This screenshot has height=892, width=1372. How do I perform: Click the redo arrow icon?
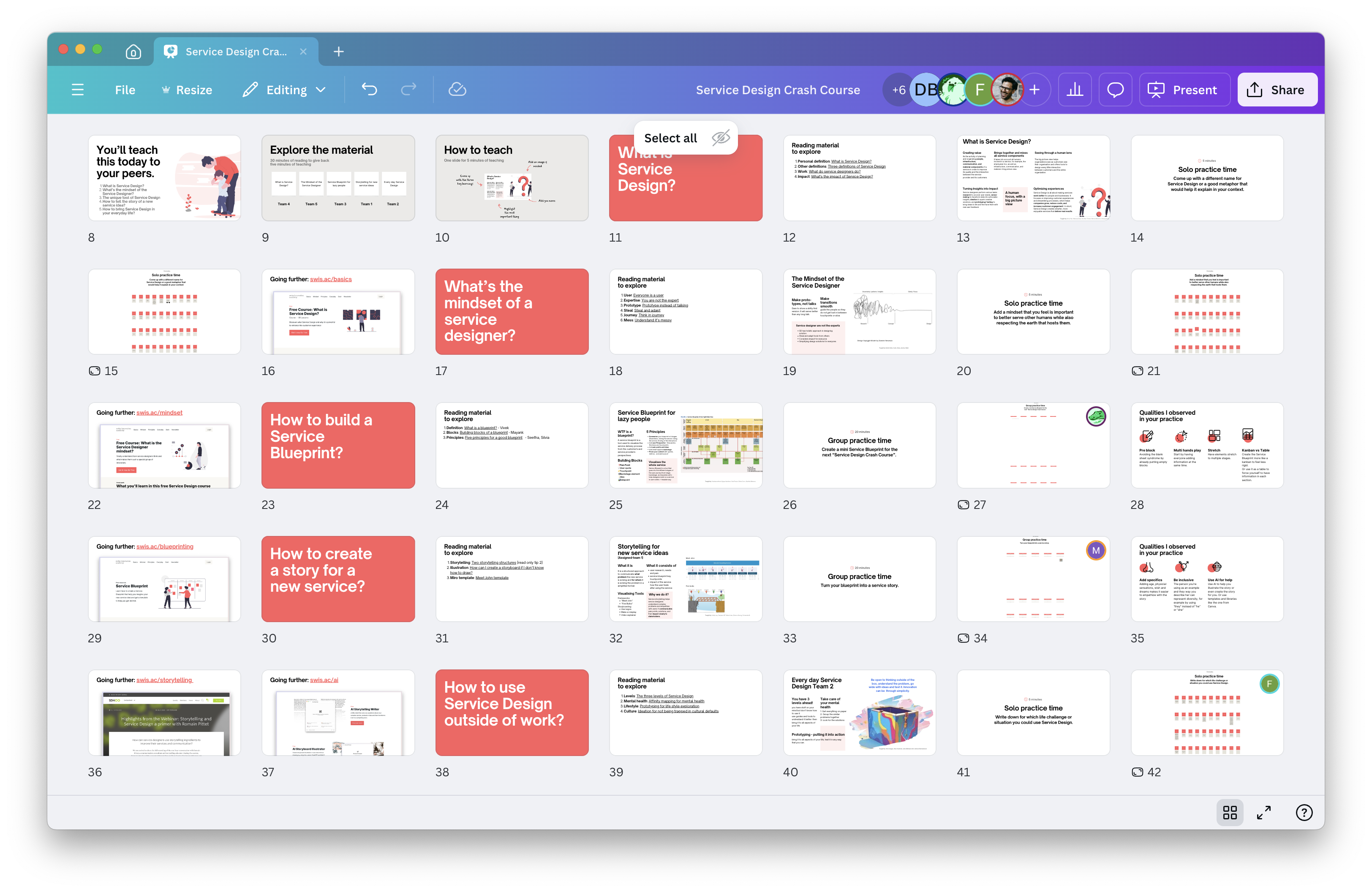pyautogui.click(x=409, y=89)
